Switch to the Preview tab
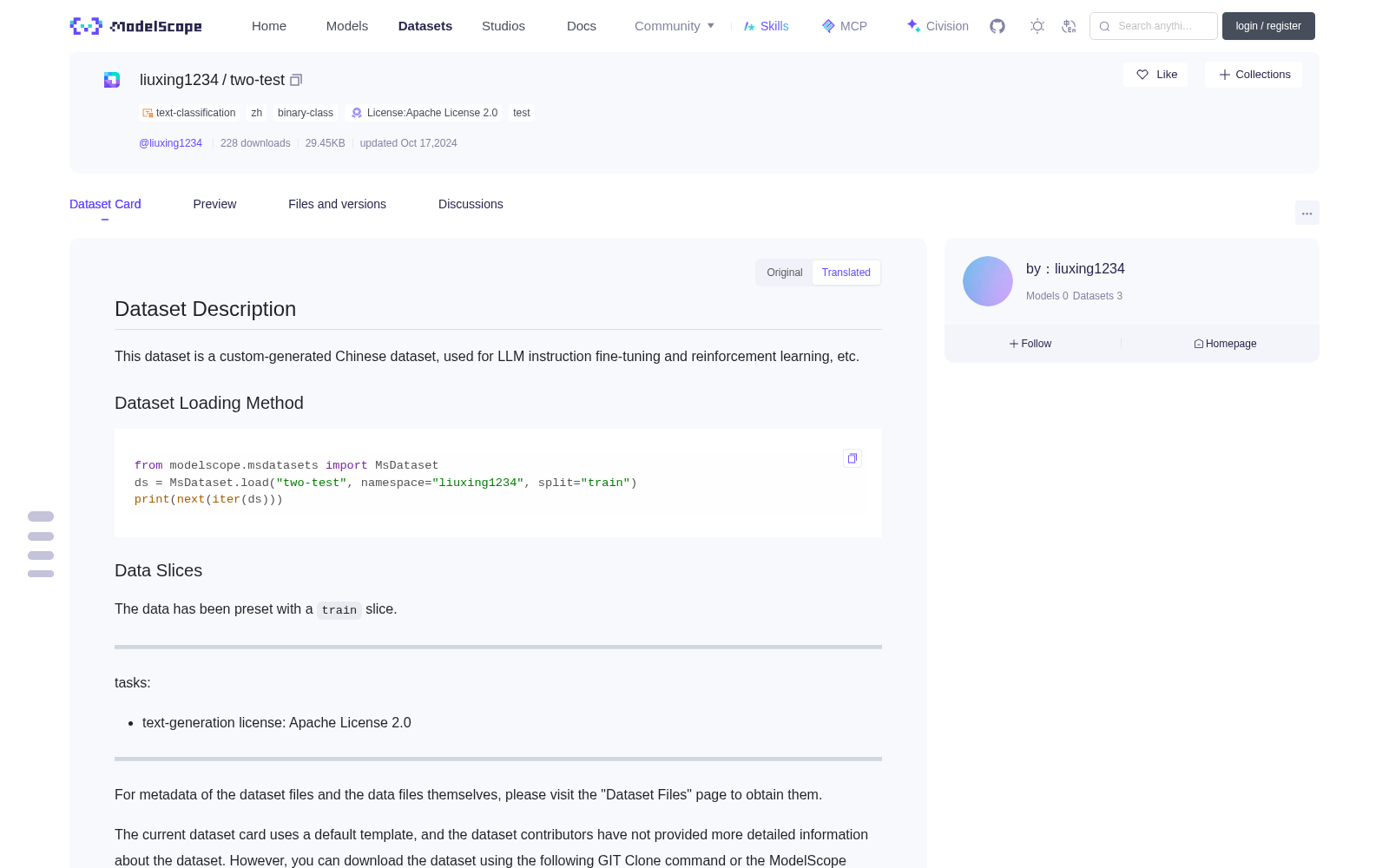 [214, 204]
